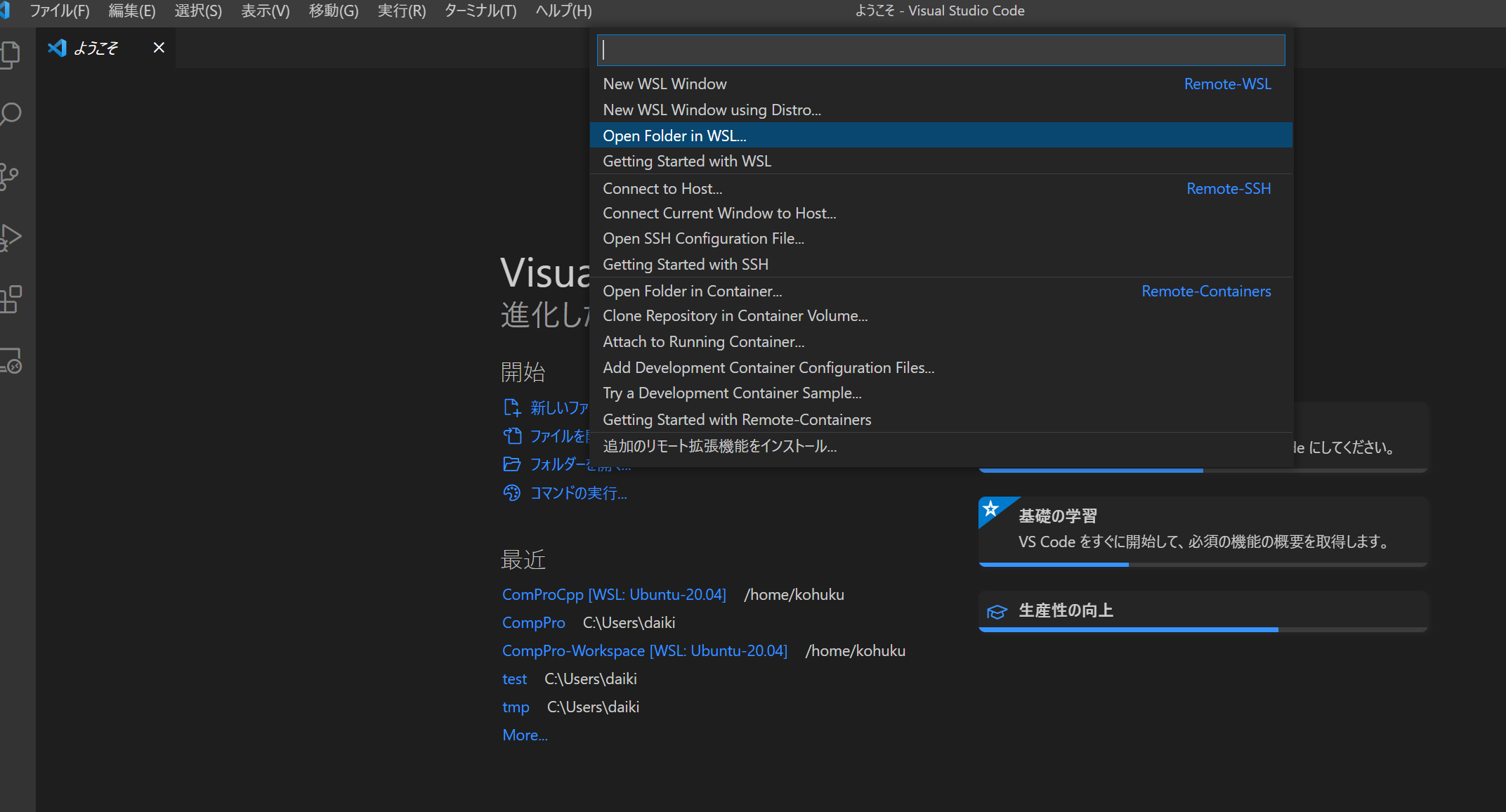Pick Attach to Running Container... option
Viewport: 1506px width, 812px height.
tap(703, 341)
